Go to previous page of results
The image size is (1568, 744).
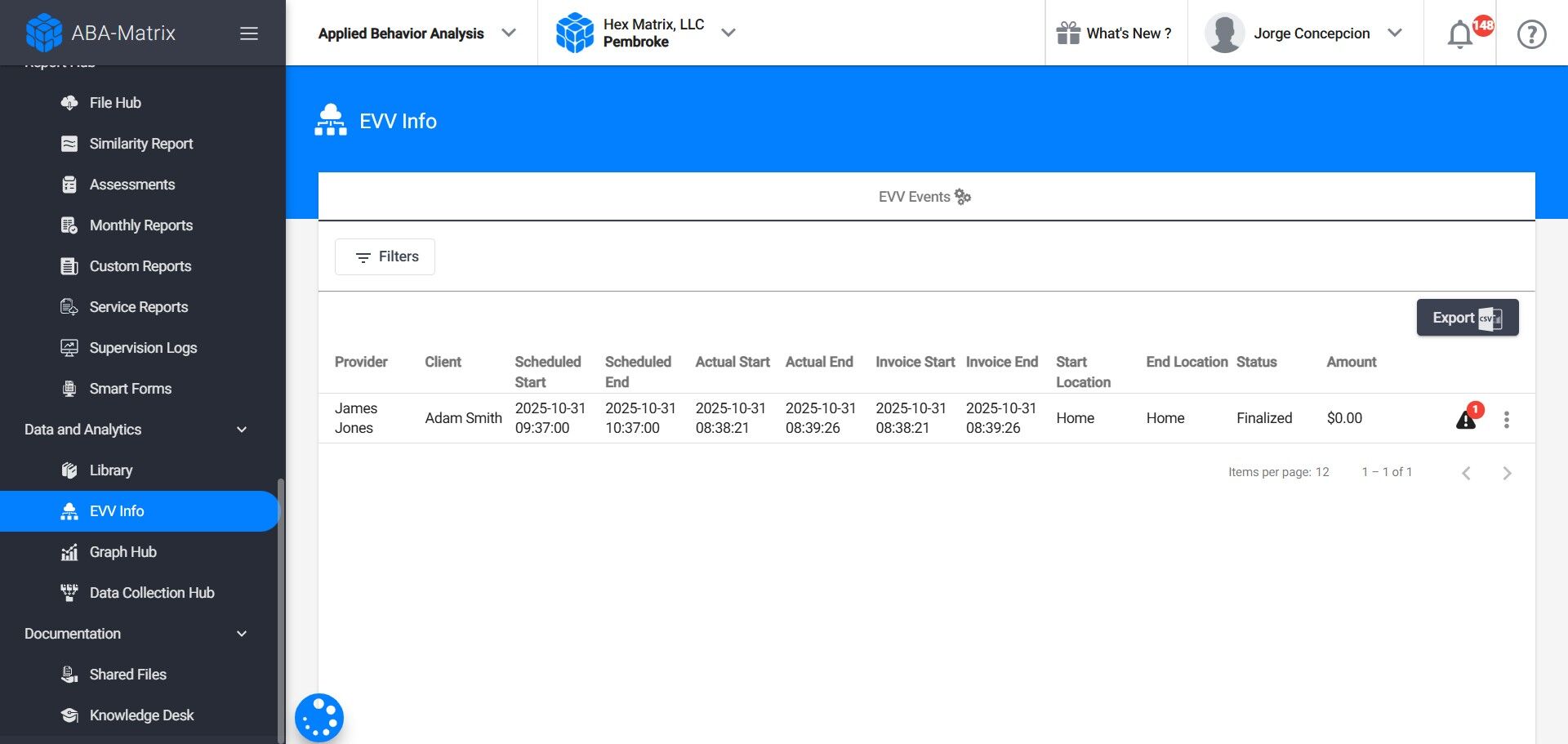1466,473
